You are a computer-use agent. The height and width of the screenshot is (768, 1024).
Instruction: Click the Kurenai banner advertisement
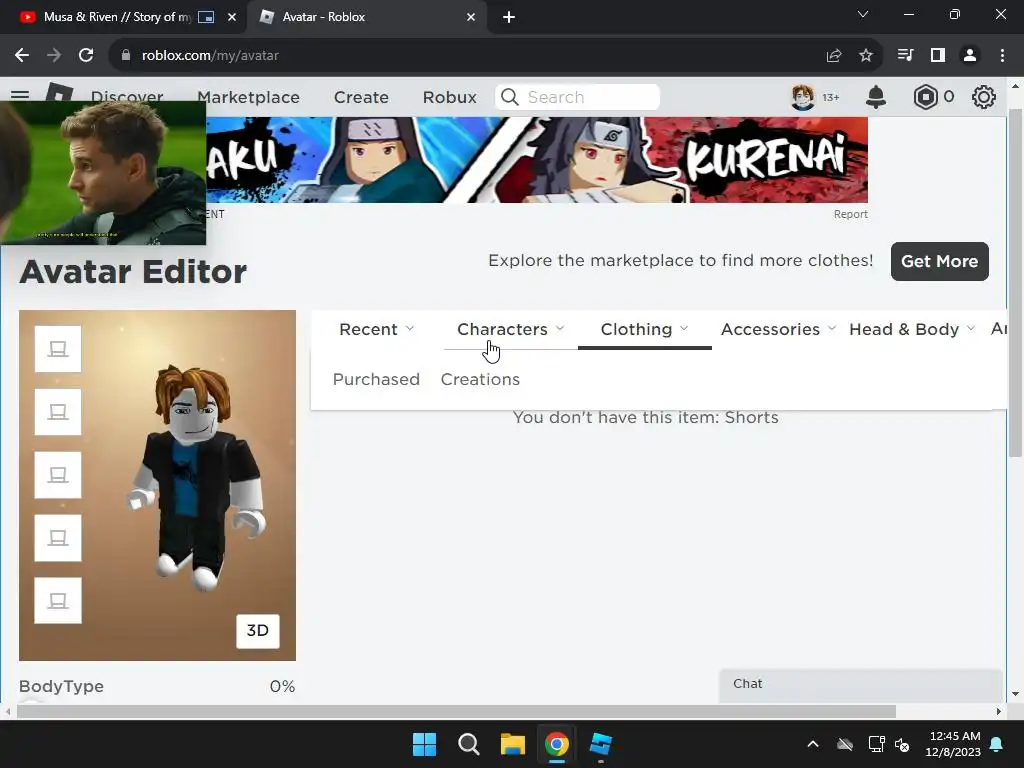pos(537,160)
